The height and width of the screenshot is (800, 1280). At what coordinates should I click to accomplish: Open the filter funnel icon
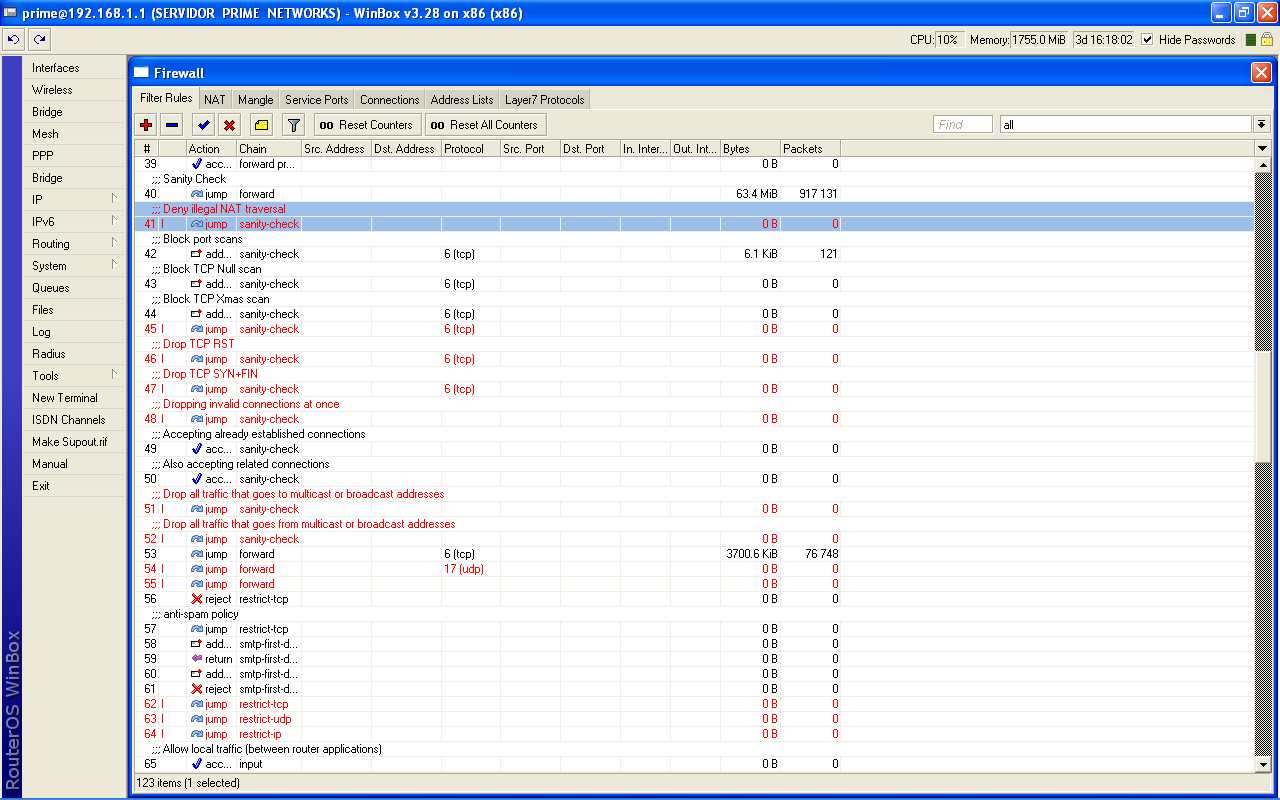(x=293, y=125)
